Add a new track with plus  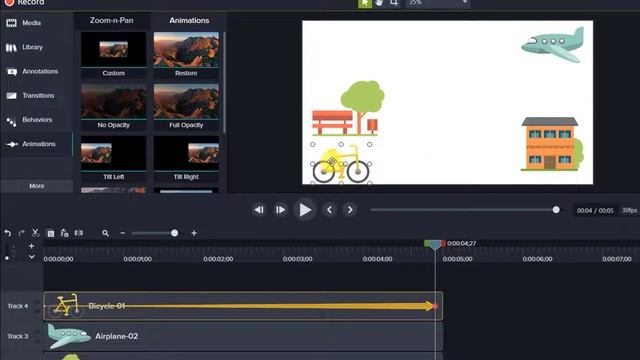point(31,246)
